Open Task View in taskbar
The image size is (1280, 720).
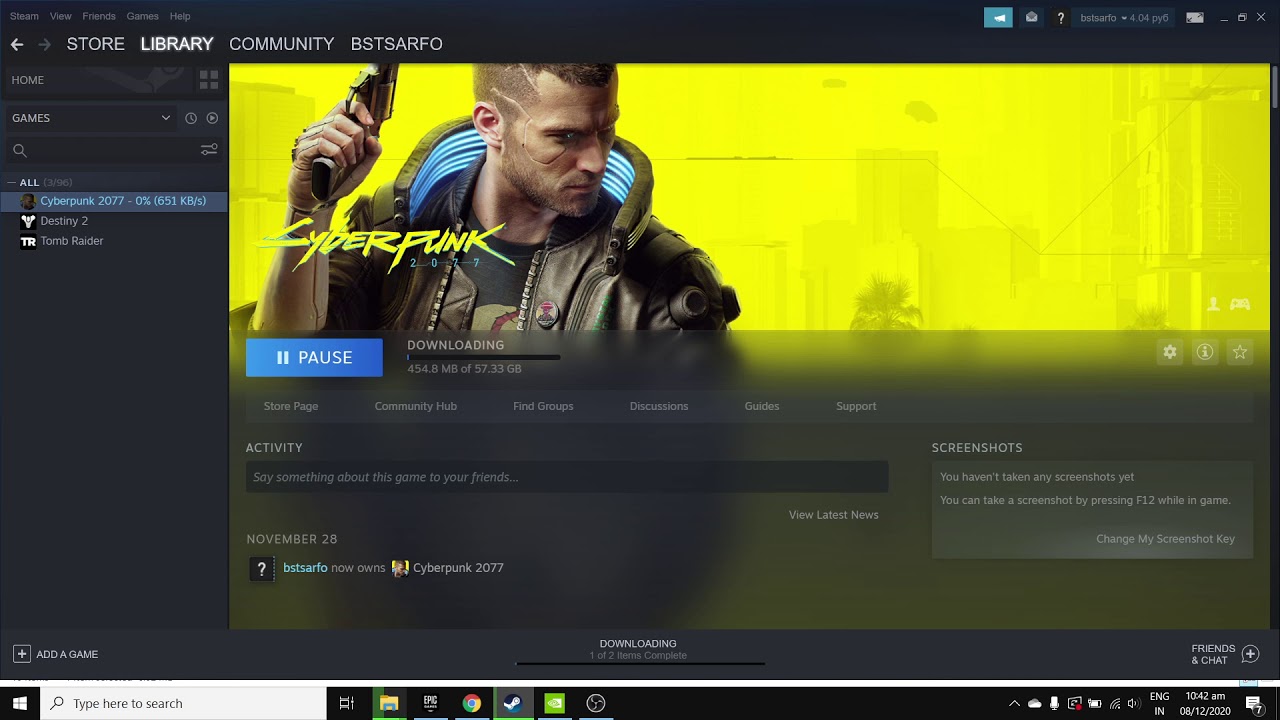[347, 703]
